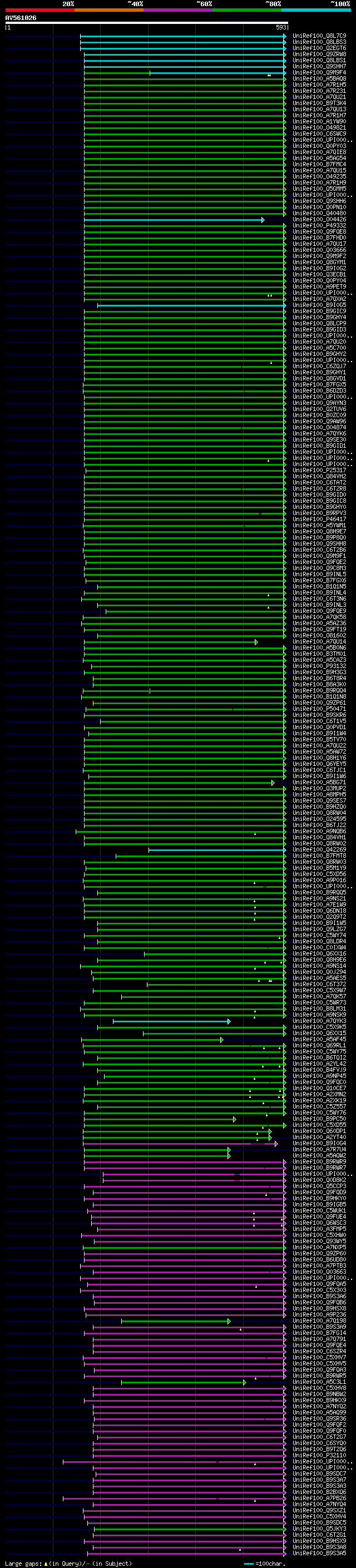This screenshot has height=1568, width=356.
Task: Click the end position value 593
Action: tap(281, 27)
